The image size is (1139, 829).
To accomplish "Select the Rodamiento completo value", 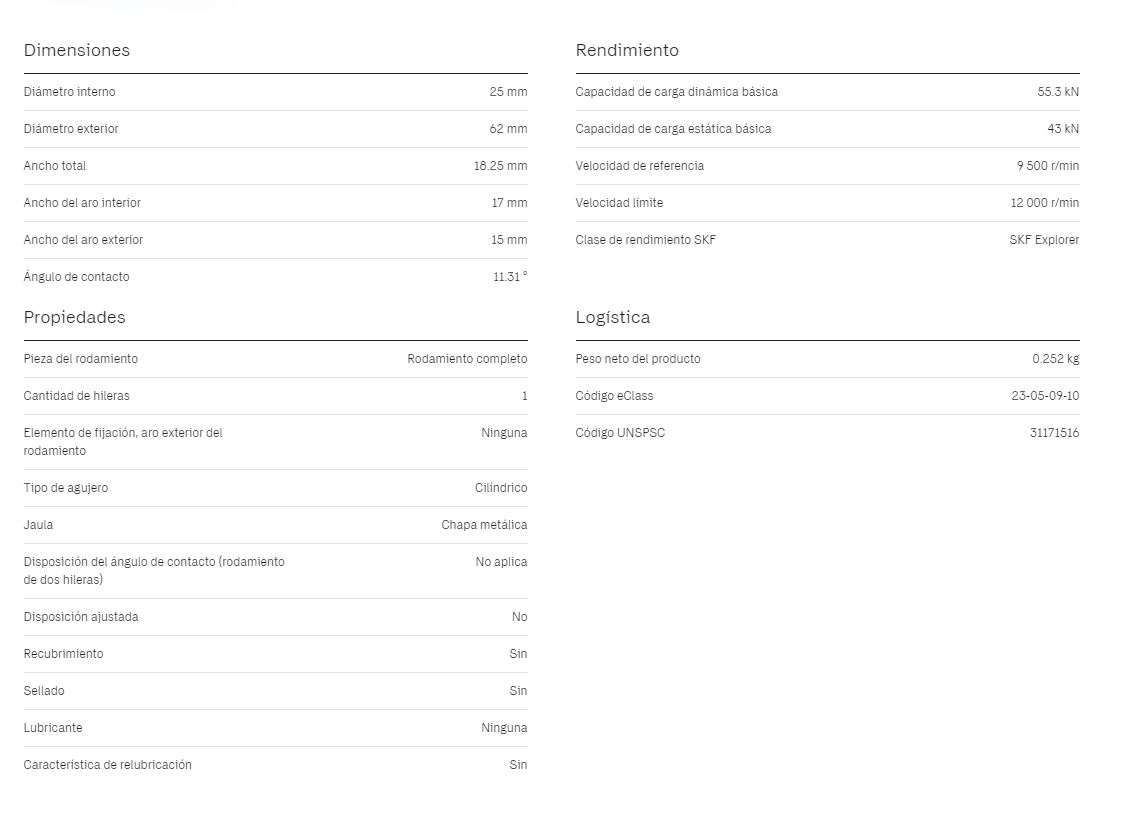I will (467, 359).
